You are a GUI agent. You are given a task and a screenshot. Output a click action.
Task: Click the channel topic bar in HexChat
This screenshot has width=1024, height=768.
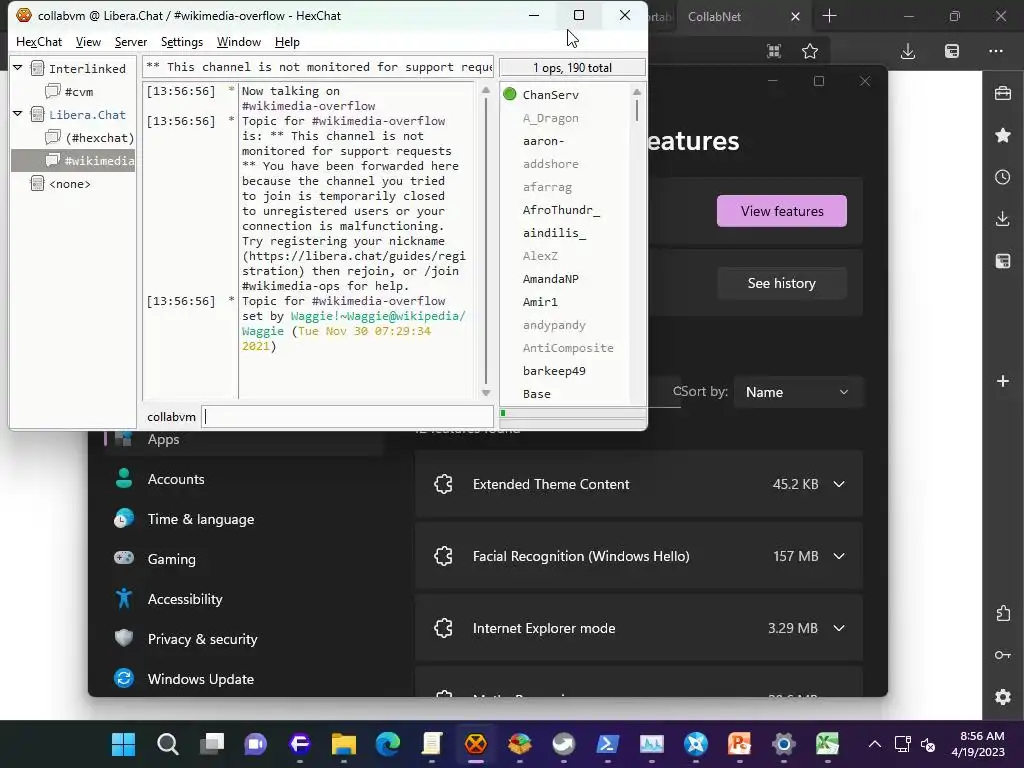[x=318, y=67]
